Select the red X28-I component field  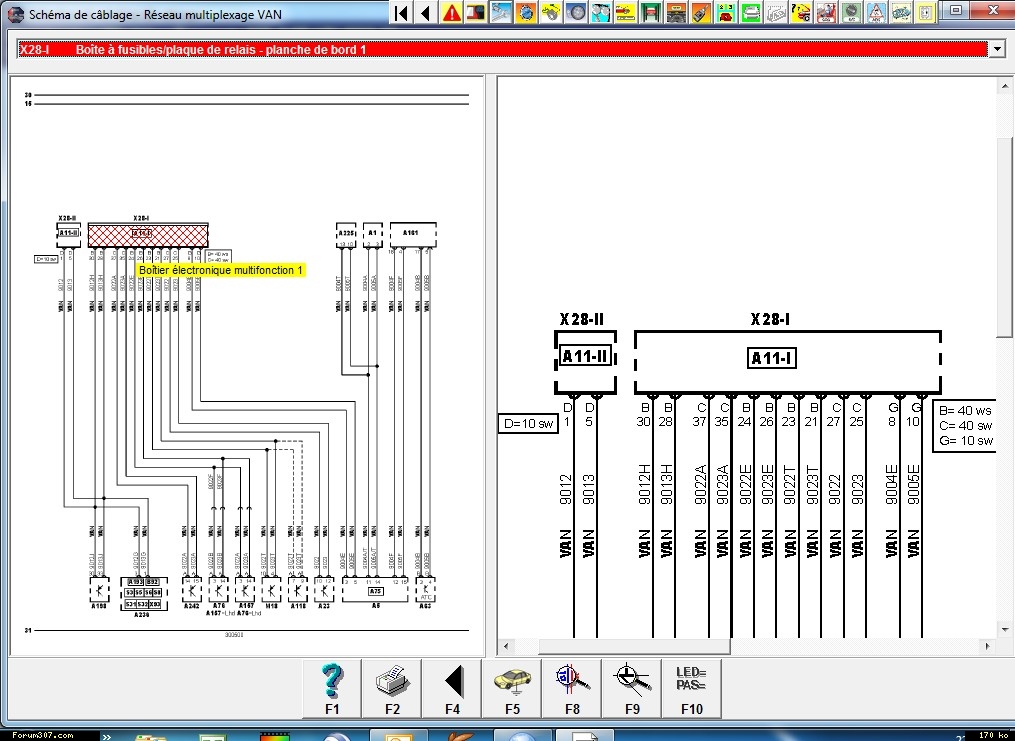point(502,49)
